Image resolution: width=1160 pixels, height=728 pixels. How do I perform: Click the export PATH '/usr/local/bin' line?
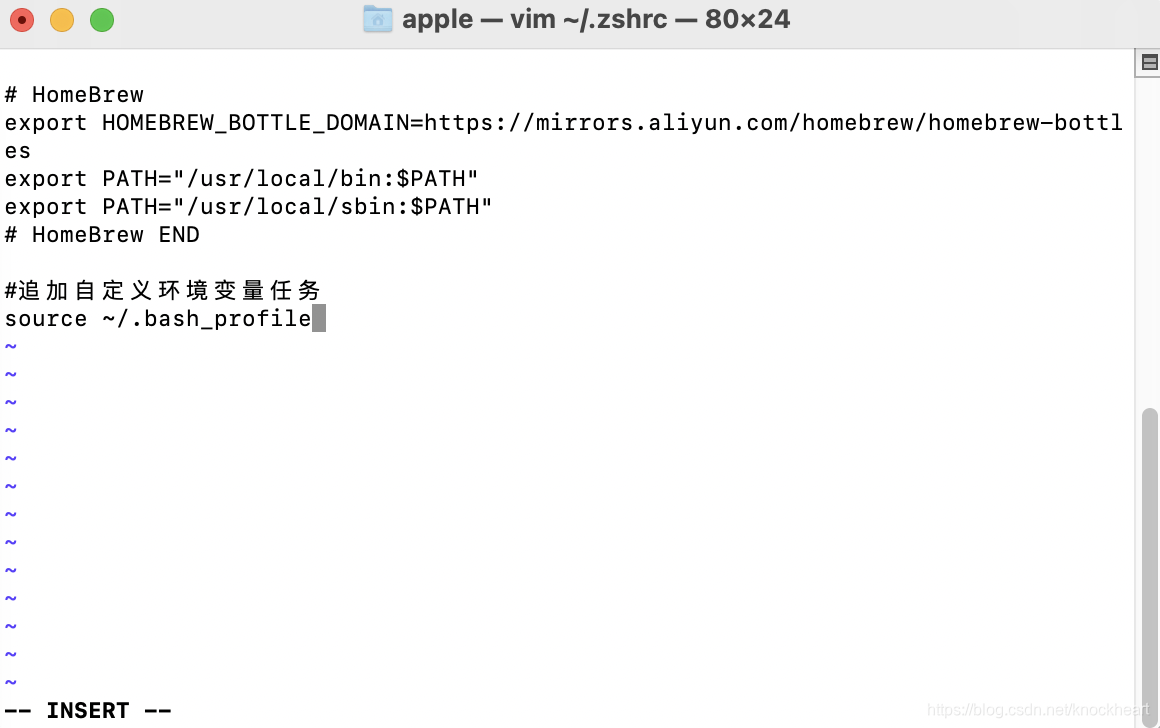click(240, 178)
